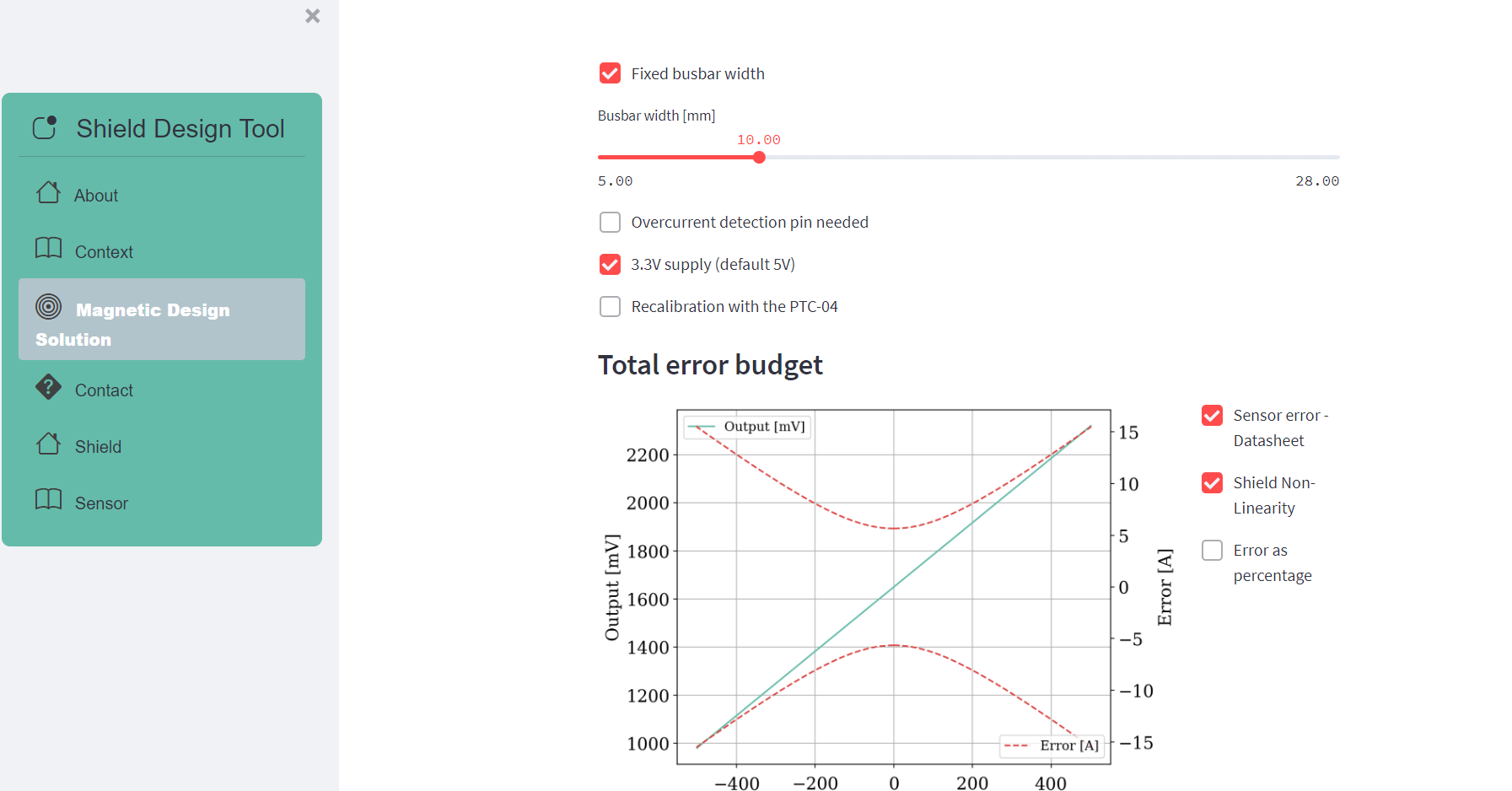
Task: Uncheck Shield Non-Linearity checkbox
Action: (1212, 482)
